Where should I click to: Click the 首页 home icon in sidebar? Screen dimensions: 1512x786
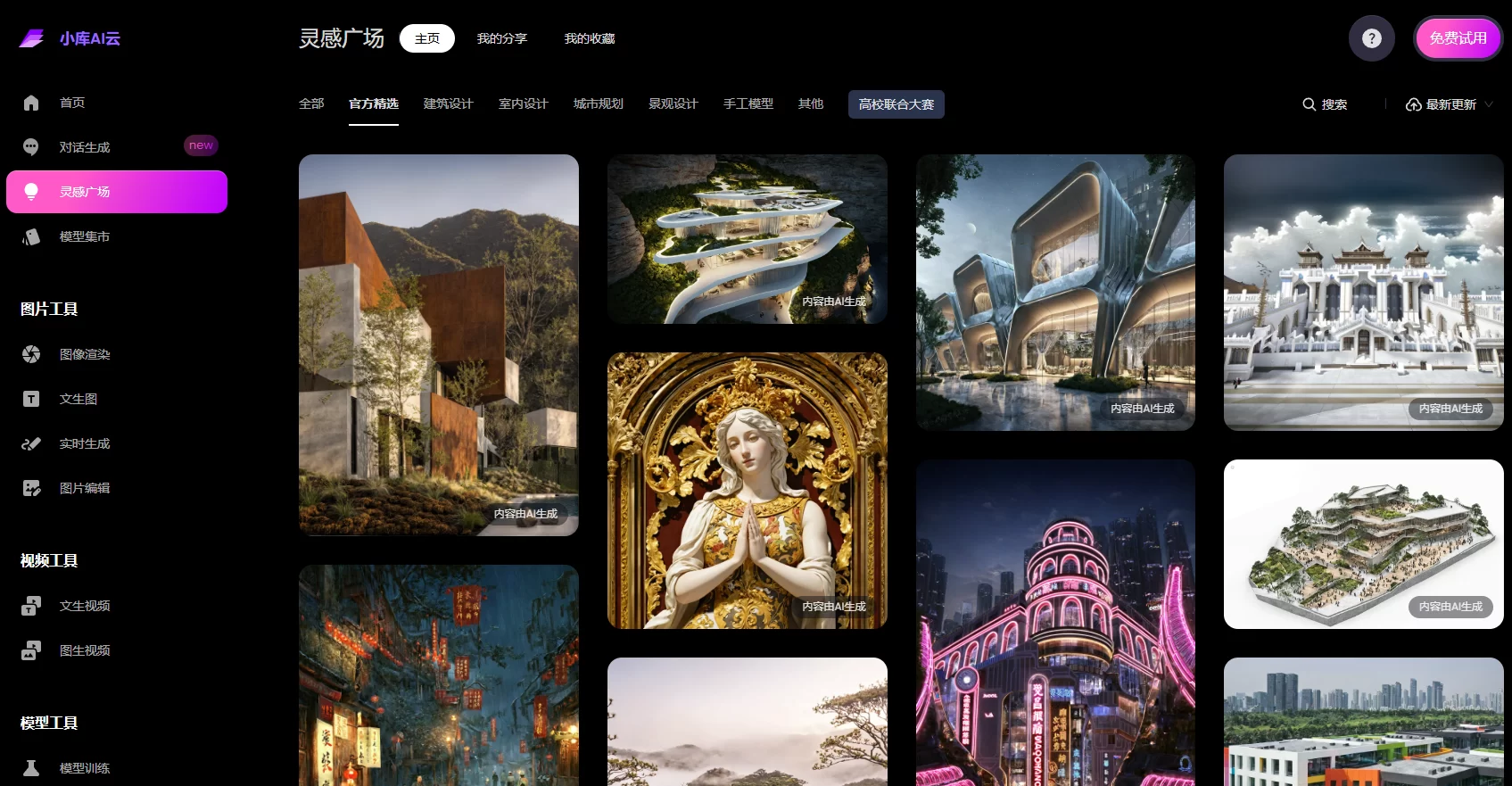[x=31, y=103]
